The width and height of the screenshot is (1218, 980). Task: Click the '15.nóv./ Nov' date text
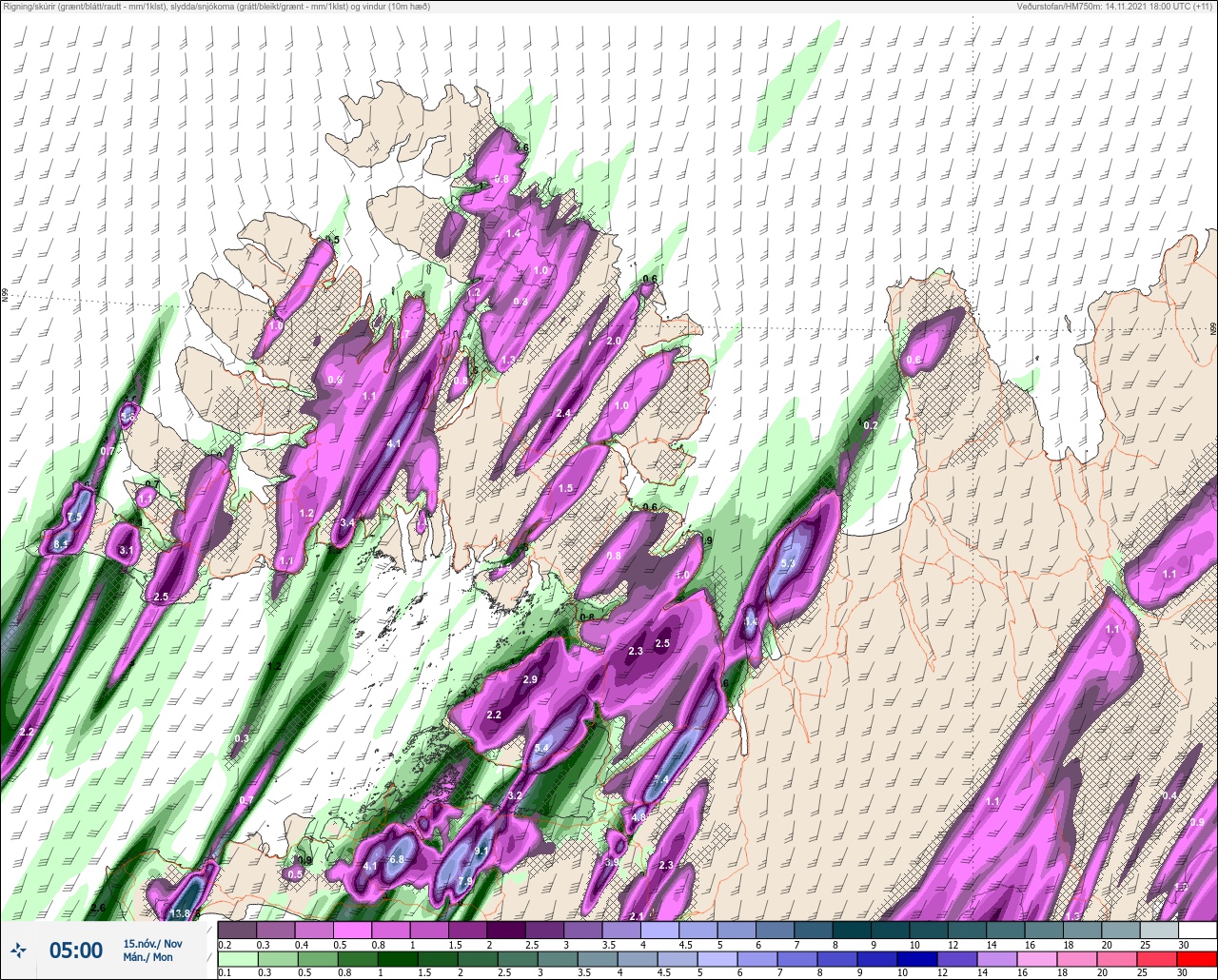[x=152, y=944]
